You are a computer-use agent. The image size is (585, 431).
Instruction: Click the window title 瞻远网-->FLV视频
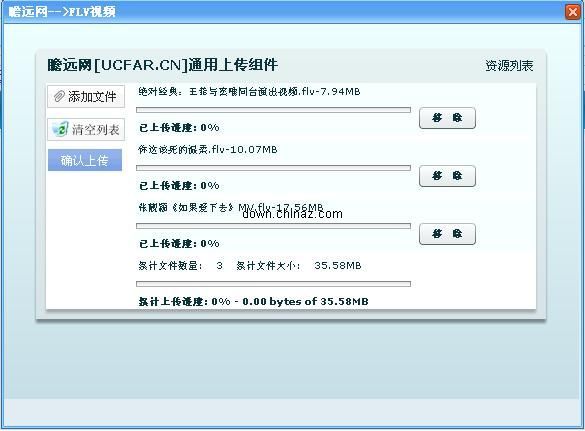tap(62, 12)
